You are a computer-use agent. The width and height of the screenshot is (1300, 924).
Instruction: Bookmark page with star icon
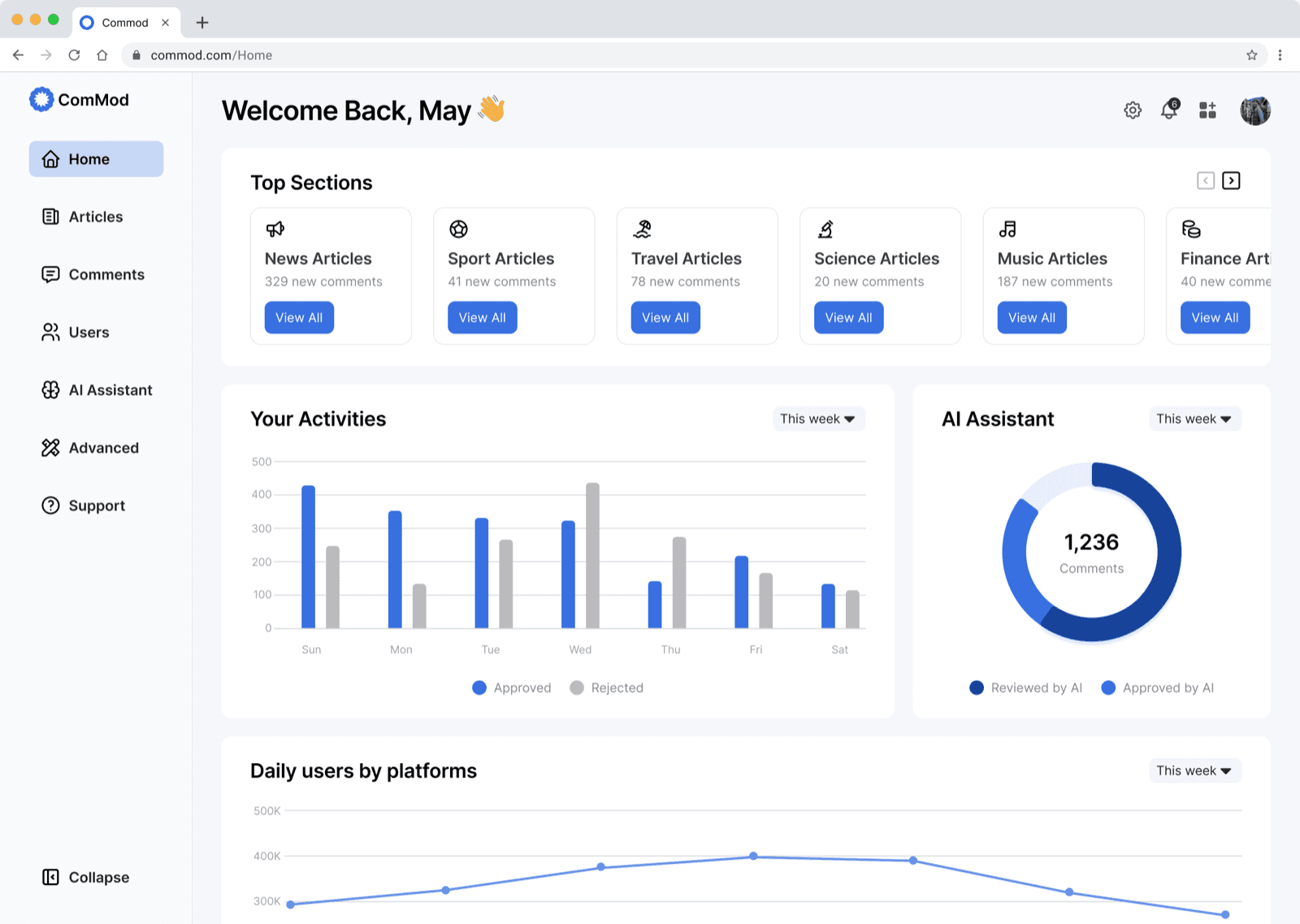pos(1252,55)
